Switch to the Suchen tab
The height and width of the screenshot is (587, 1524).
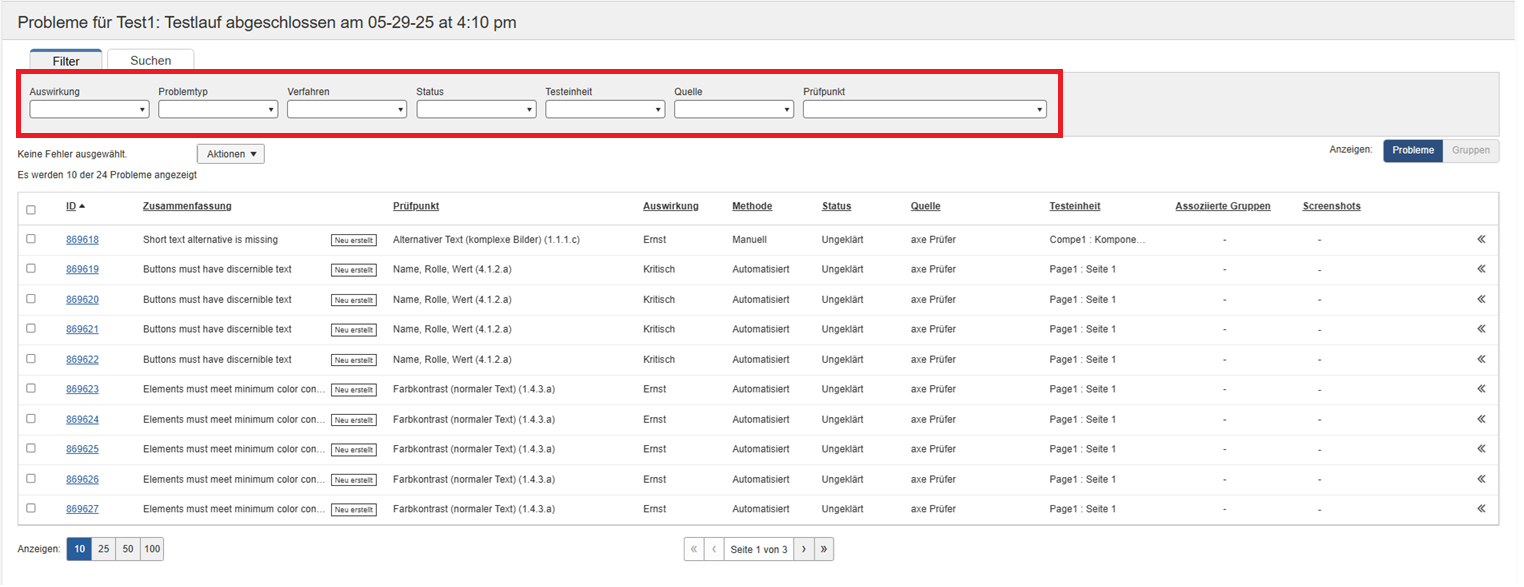tap(150, 61)
